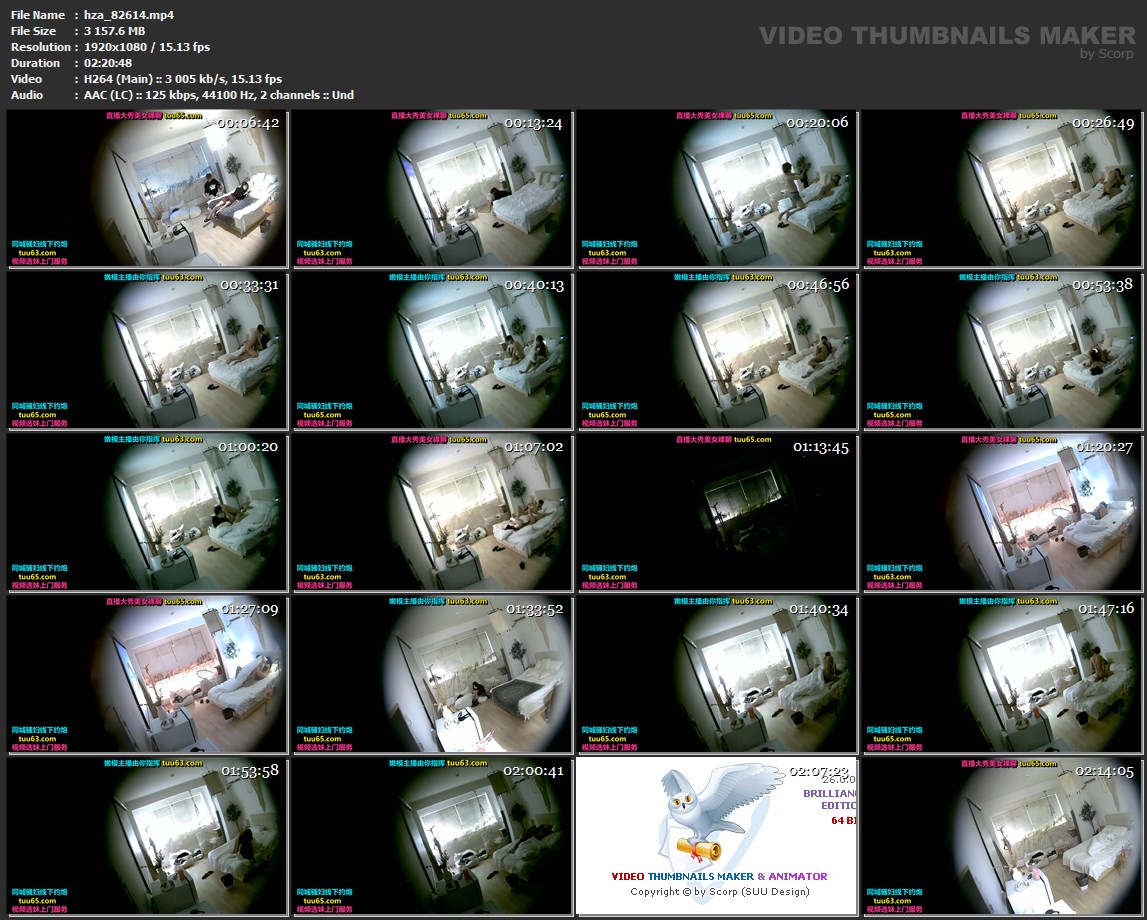Open the thumbnail stamped 01:27:09
Screen dimensions: 1147x920
147,674
